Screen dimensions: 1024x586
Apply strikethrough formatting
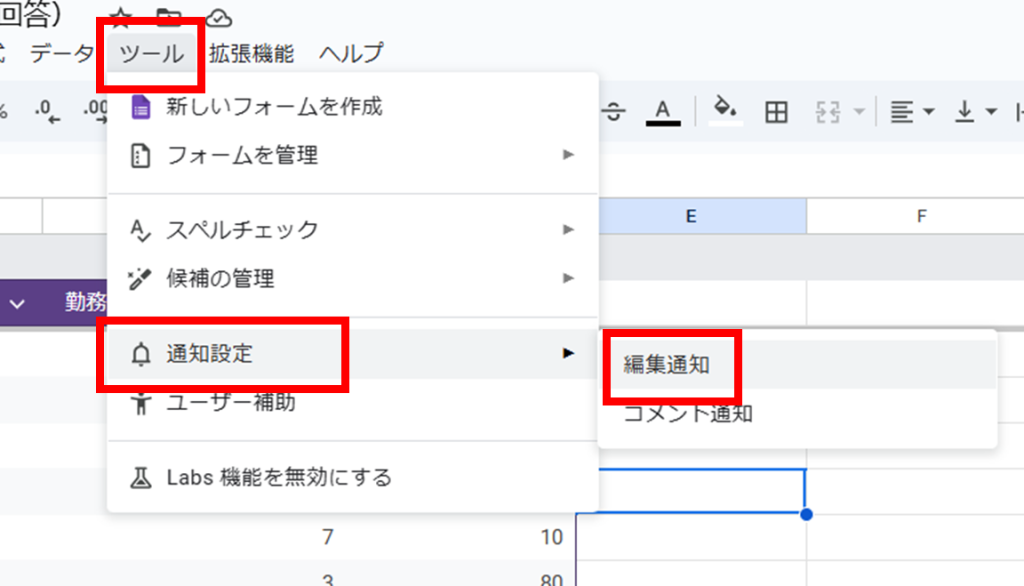click(x=615, y=112)
